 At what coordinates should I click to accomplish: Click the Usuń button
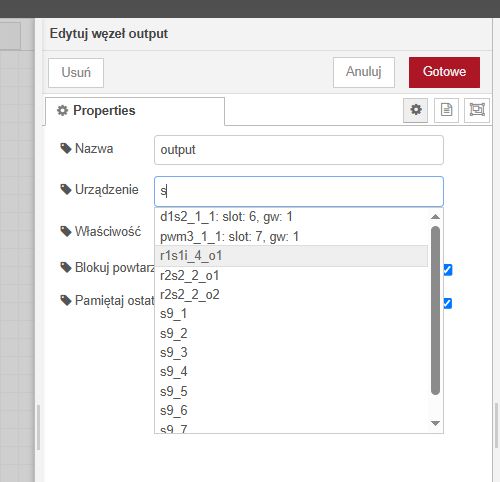coord(76,73)
